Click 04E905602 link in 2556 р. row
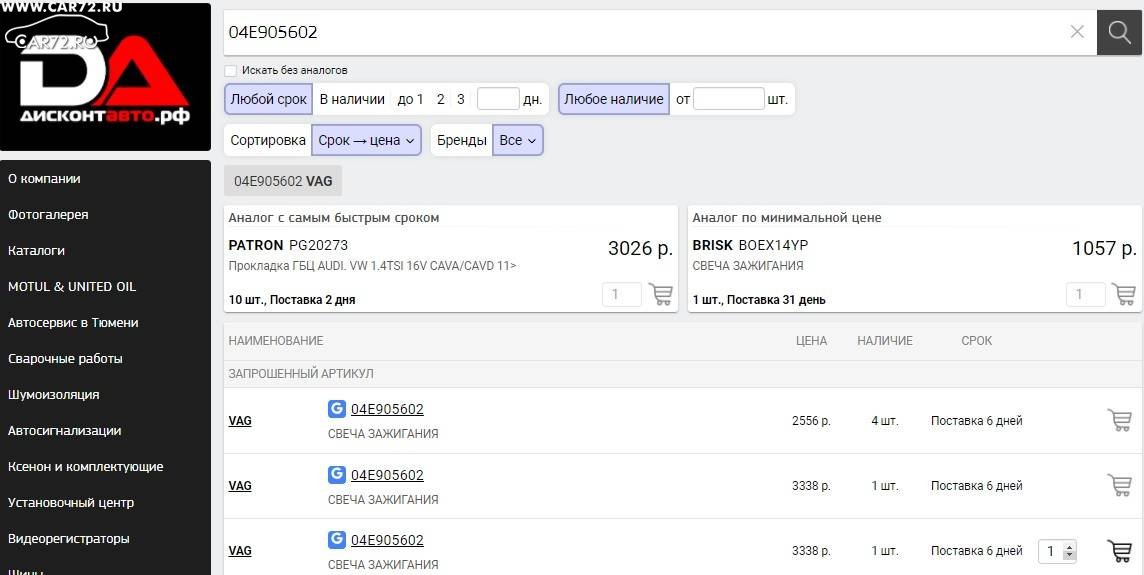The width and height of the screenshot is (1144, 575). (x=387, y=409)
